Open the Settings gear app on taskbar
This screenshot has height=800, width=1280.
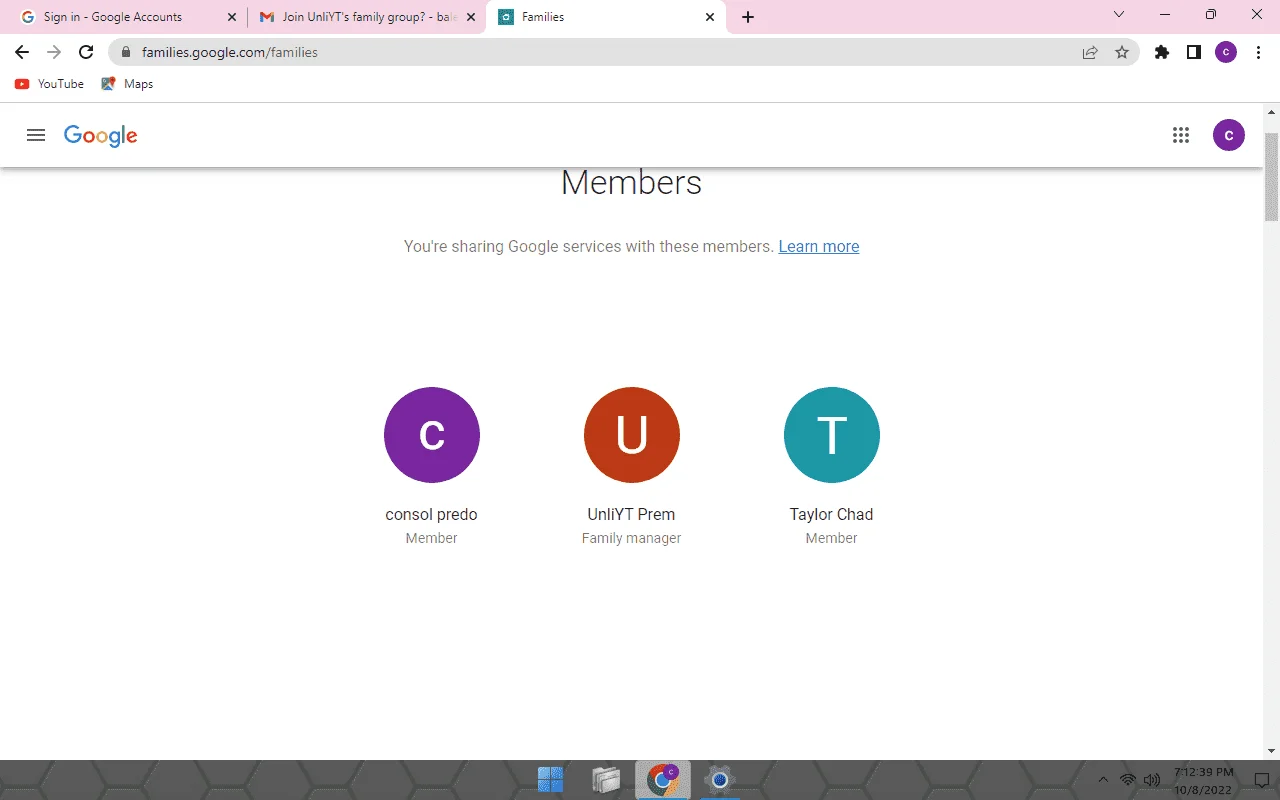pyautogui.click(x=719, y=780)
